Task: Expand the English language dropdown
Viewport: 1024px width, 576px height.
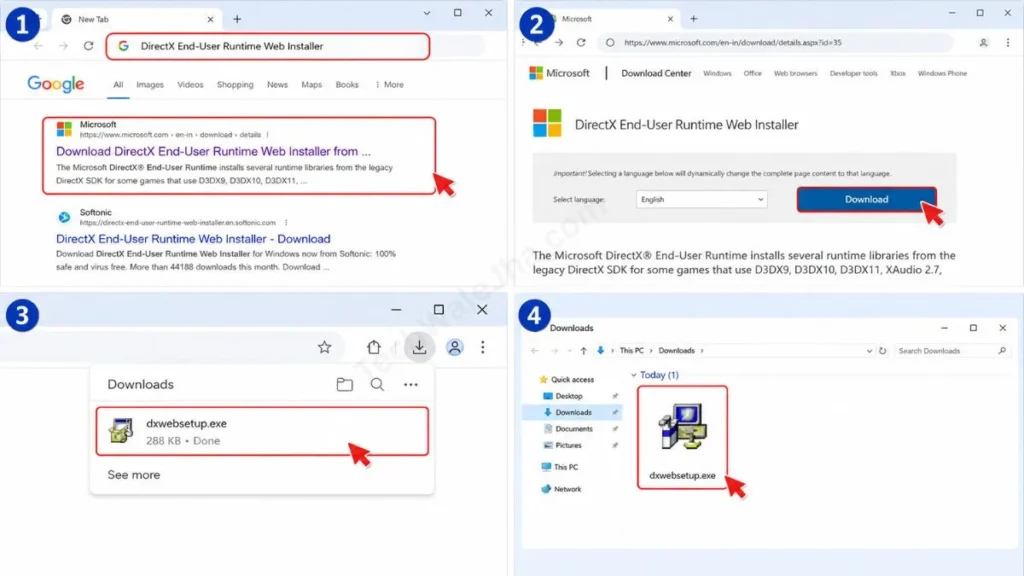Action: click(701, 199)
